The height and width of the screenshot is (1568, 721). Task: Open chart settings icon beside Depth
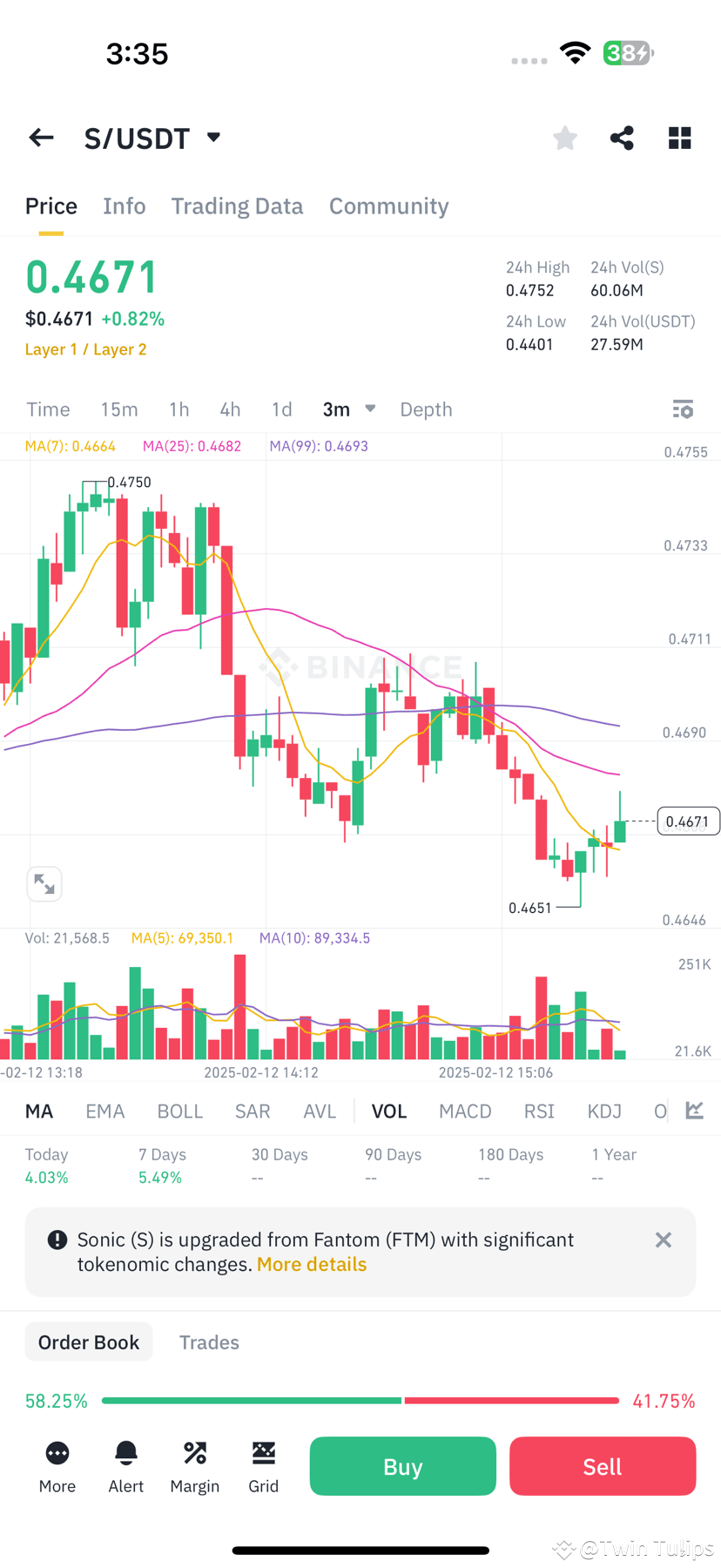(x=683, y=409)
